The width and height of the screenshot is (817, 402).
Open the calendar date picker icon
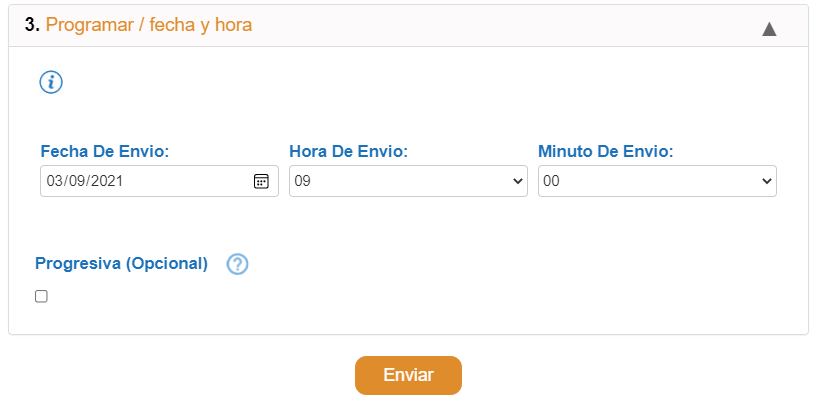261,181
